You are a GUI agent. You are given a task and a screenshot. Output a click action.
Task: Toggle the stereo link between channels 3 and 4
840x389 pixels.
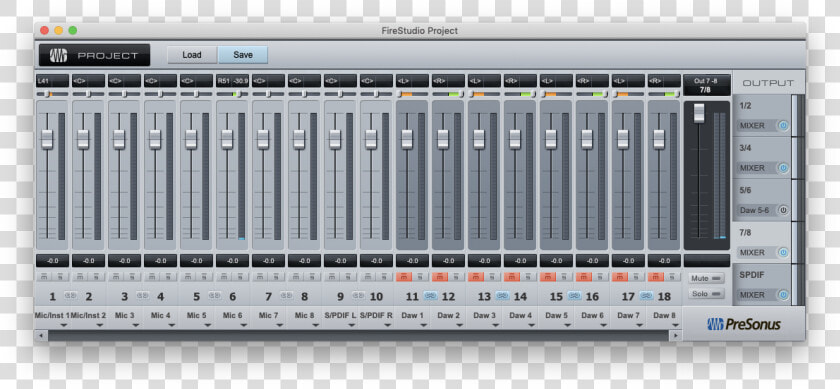[x=142, y=295]
